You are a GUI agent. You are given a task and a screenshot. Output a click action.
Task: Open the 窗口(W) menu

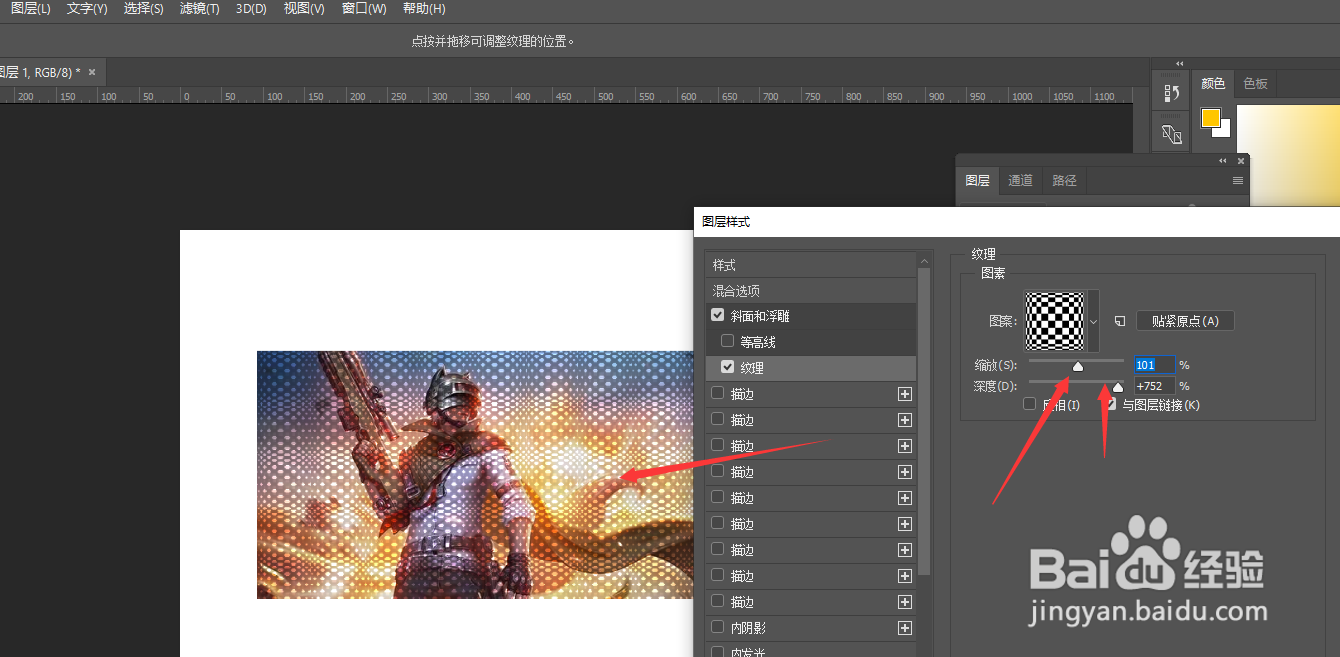[x=364, y=9]
